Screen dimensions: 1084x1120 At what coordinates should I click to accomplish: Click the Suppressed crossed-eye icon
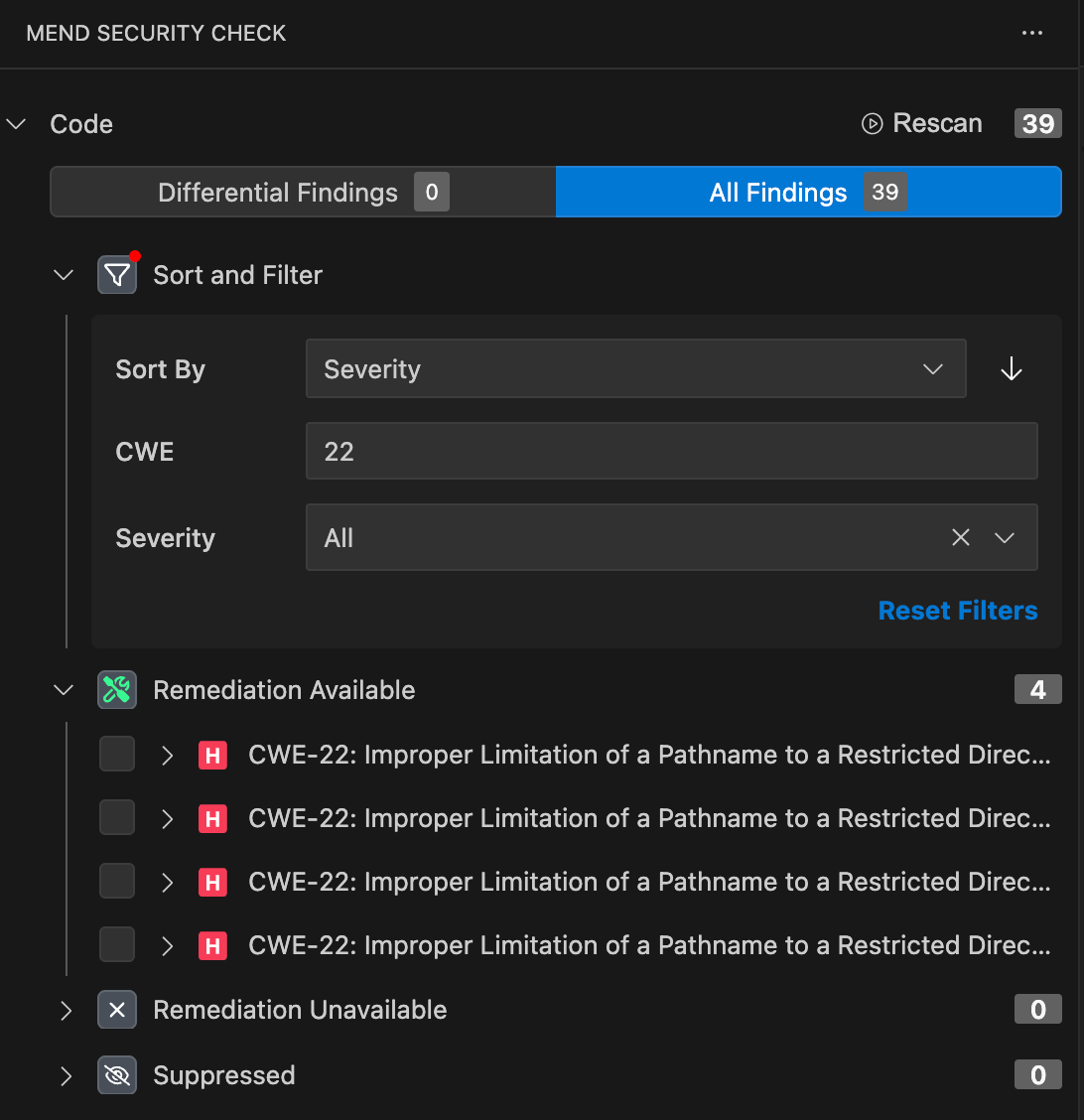[x=117, y=1075]
